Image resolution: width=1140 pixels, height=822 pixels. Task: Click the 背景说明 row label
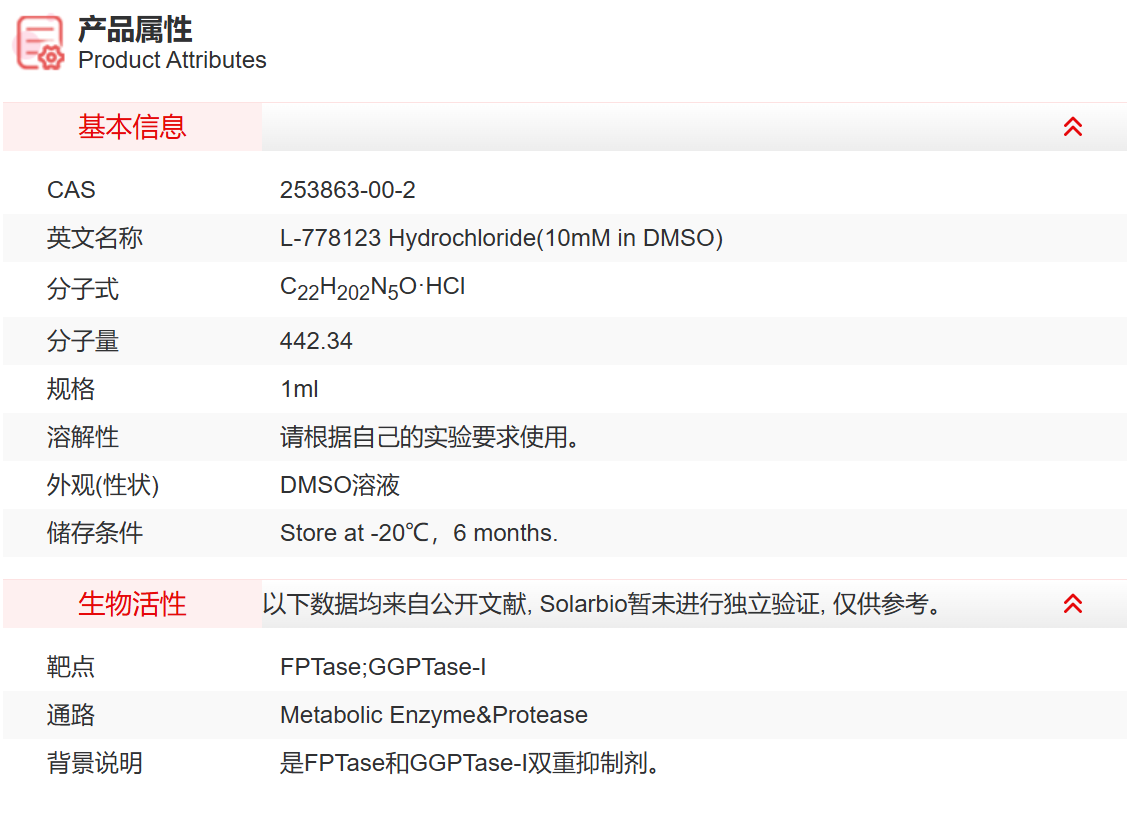95,763
